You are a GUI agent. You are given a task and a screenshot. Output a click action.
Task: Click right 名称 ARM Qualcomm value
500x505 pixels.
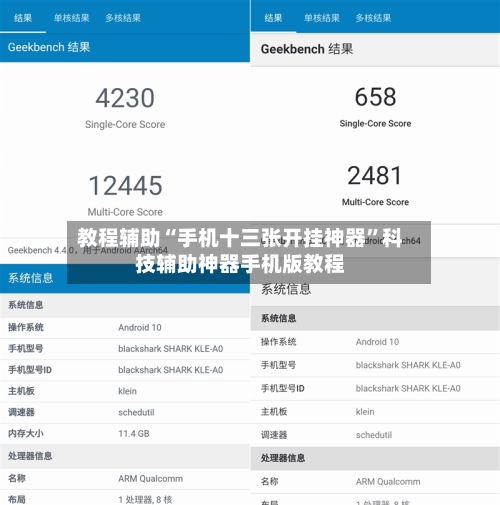coord(388,482)
